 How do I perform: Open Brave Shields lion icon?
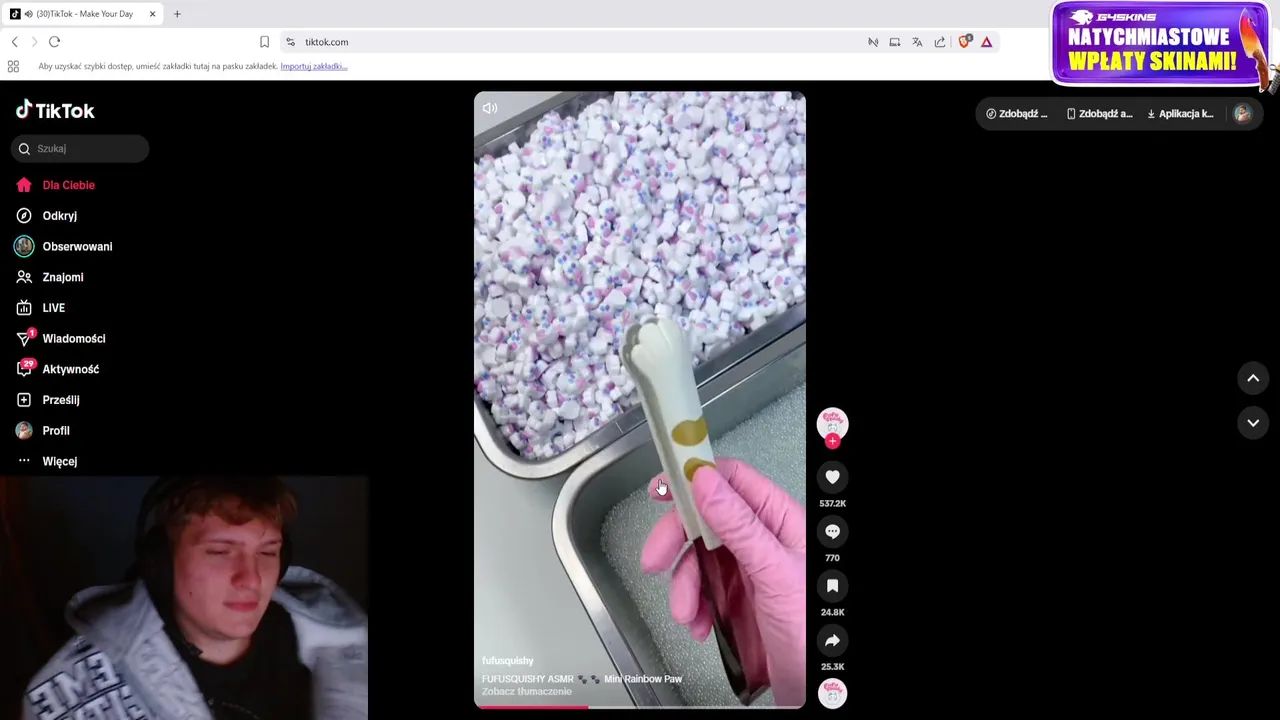(965, 42)
